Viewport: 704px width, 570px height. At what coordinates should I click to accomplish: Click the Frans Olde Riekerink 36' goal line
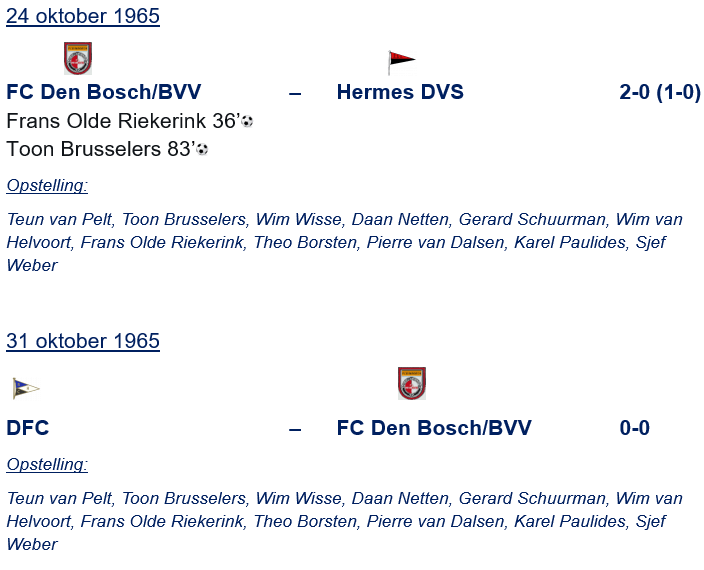tap(122, 121)
